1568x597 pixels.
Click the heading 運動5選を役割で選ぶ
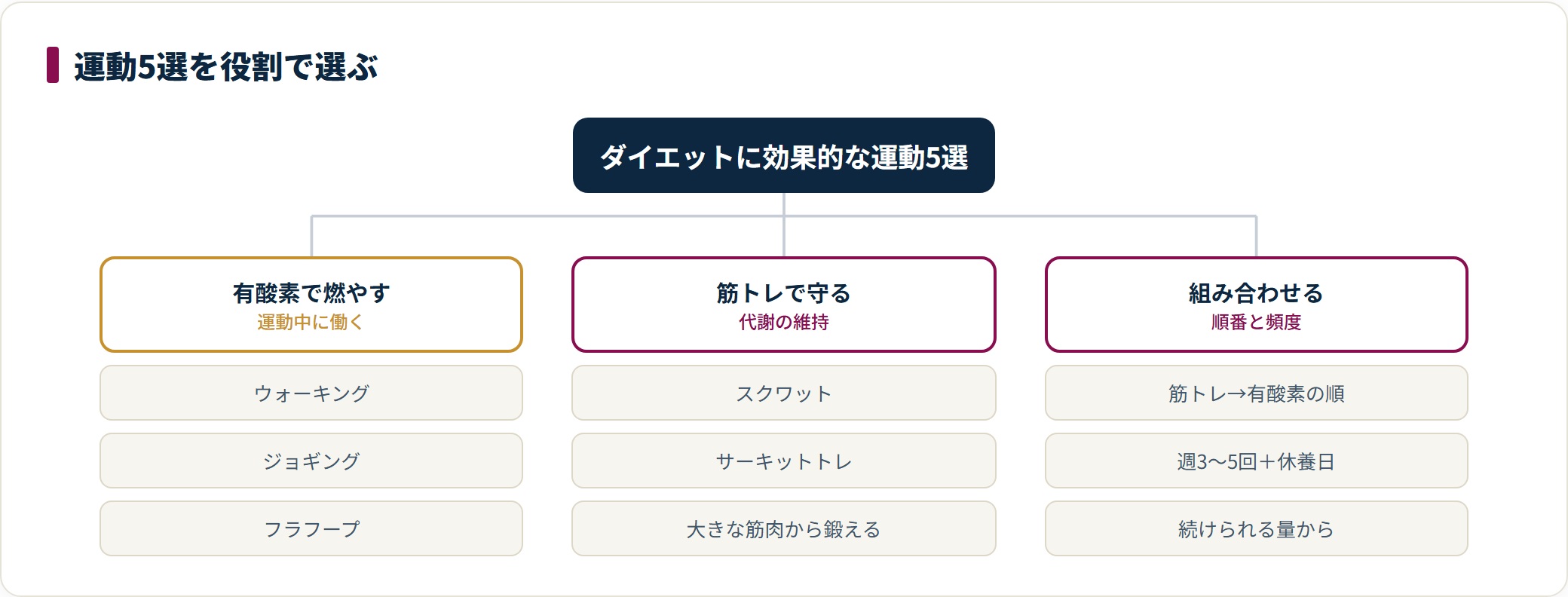pyautogui.click(x=225, y=66)
